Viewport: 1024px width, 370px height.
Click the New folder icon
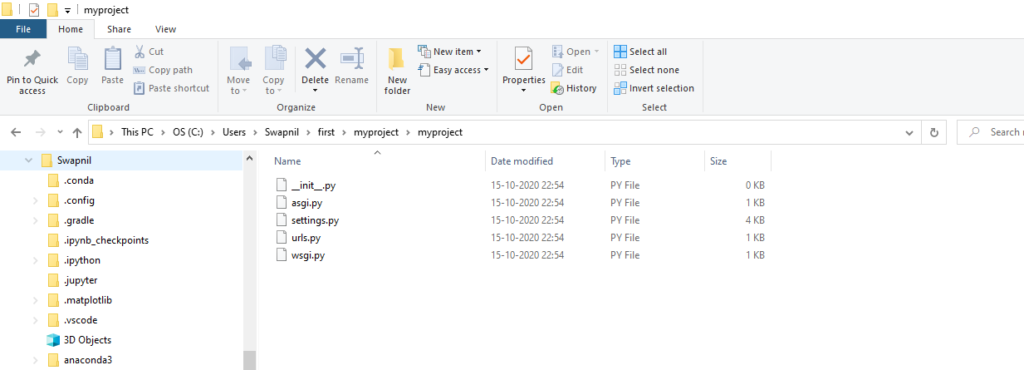coord(397,59)
